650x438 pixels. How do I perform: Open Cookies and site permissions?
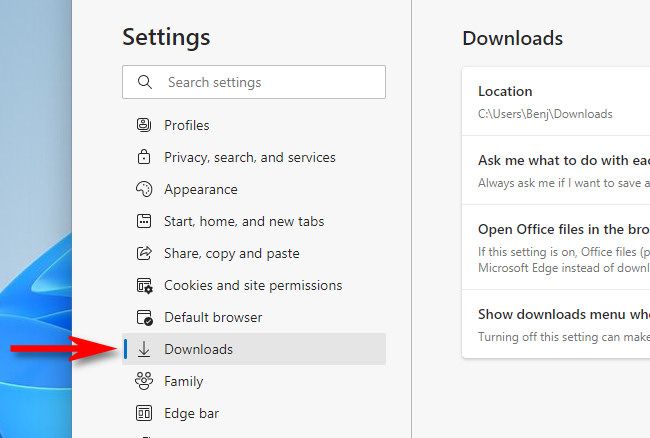254,285
